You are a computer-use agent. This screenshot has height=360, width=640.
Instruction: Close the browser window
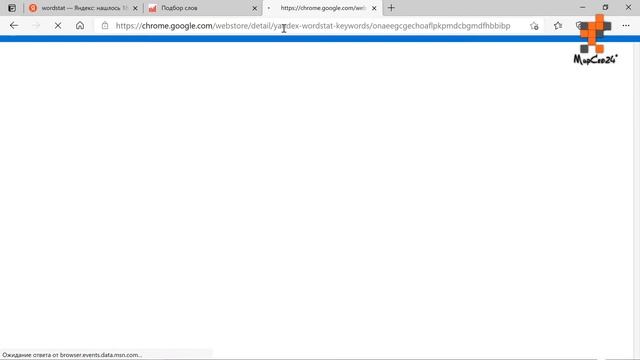pyautogui.click(x=628, y=7)
